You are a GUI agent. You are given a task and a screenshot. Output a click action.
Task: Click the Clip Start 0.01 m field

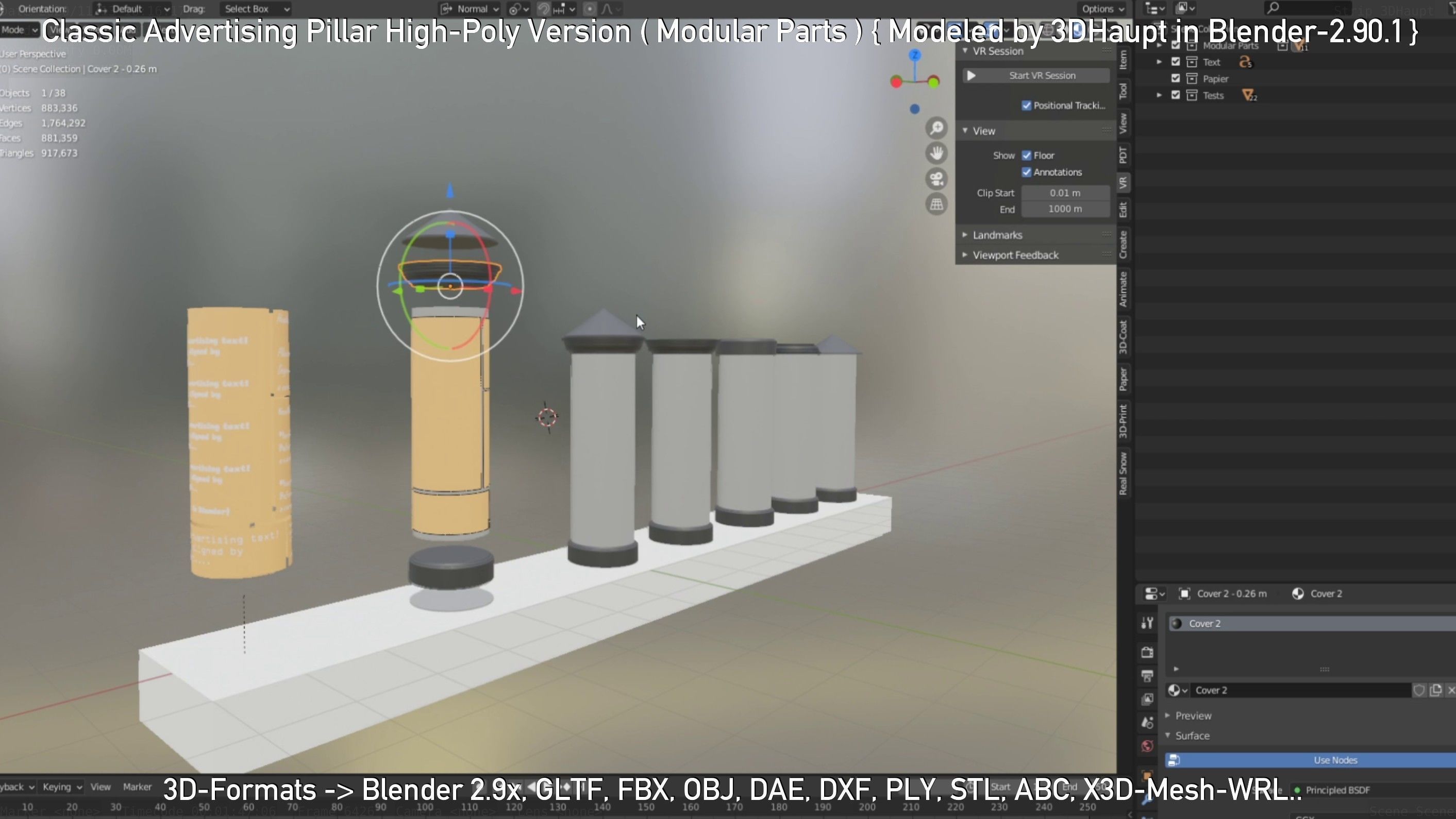[1065, 193]
